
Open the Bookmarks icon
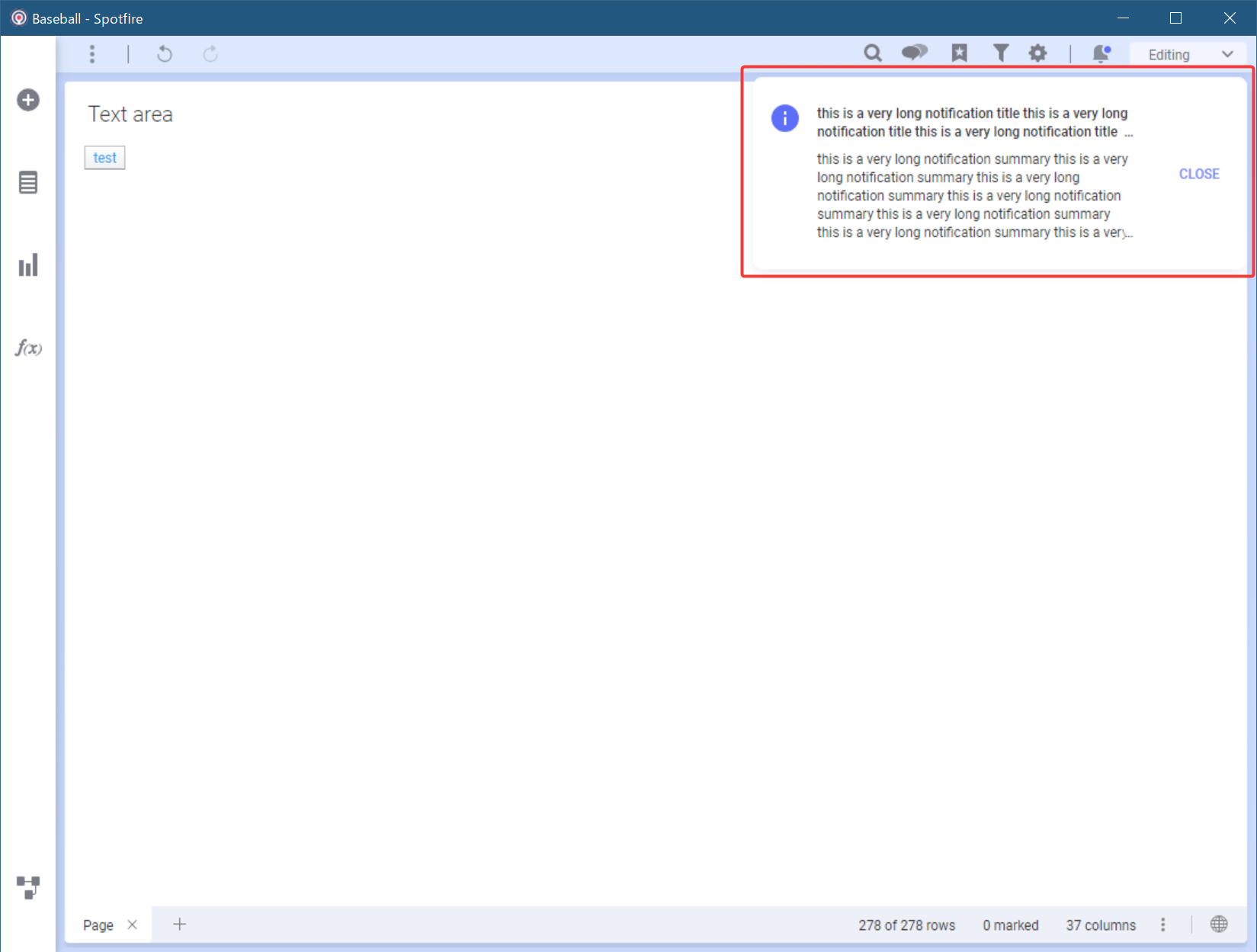959,53
